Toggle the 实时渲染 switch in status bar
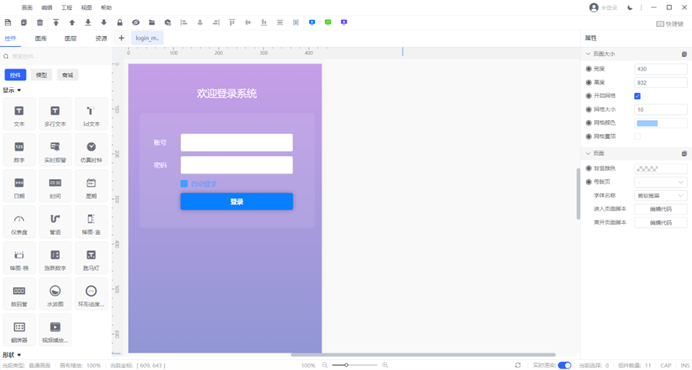692x370 pixels. 564,365
